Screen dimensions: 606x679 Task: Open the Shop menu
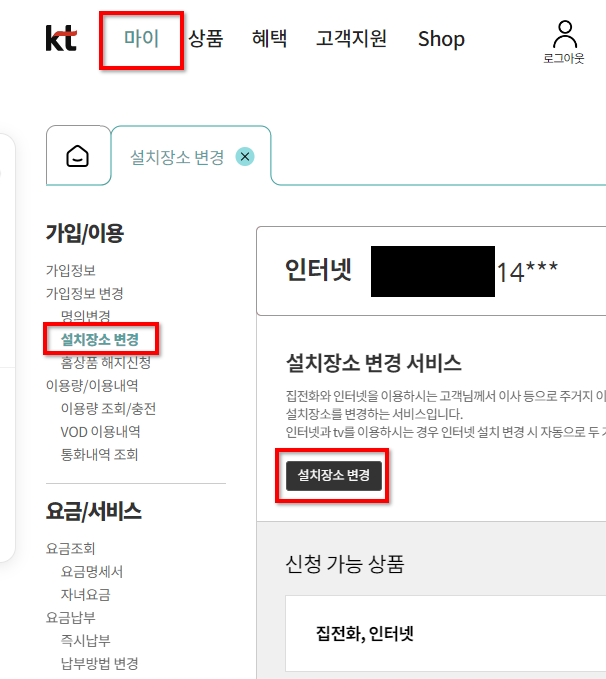click(441, 39)
